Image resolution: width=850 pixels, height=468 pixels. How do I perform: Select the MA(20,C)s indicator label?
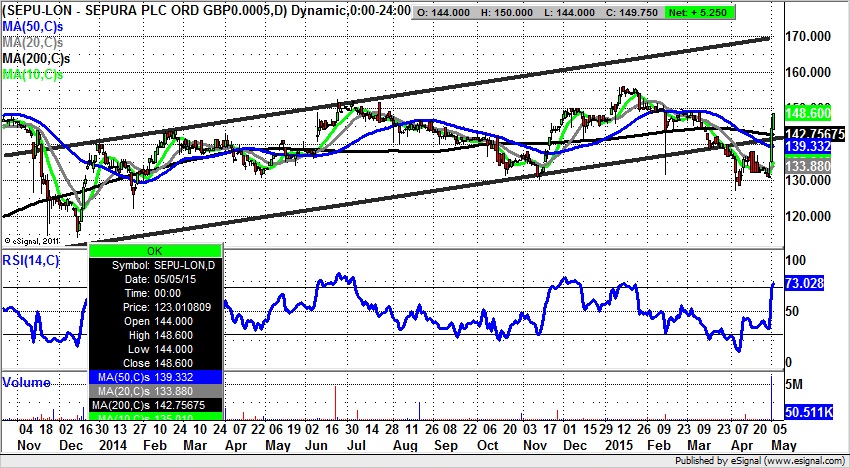click(34, 41)
